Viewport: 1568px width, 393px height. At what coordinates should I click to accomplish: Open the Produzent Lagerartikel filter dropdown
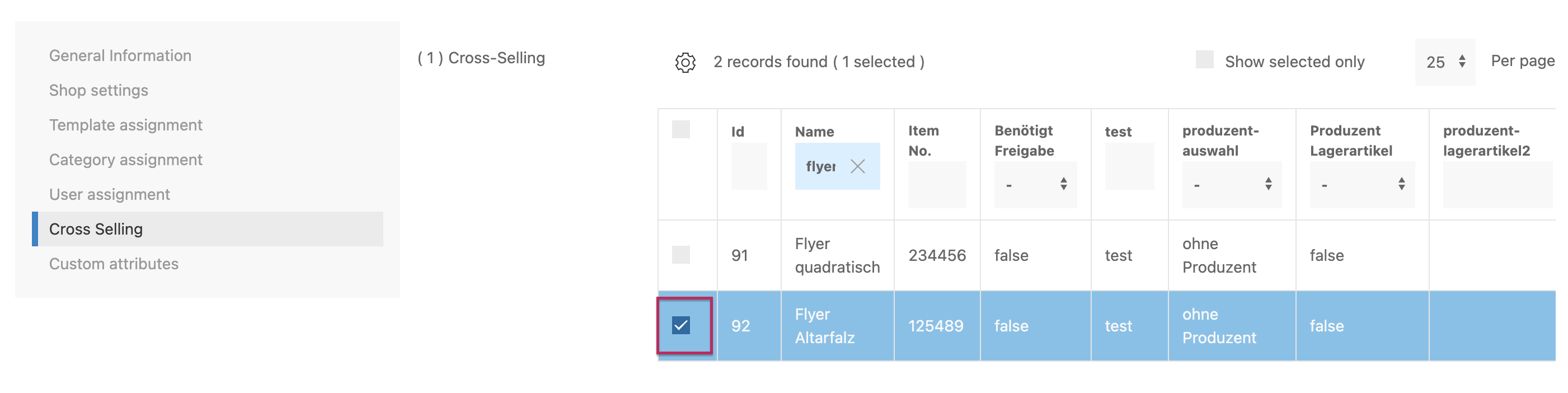click(1362, 185)
